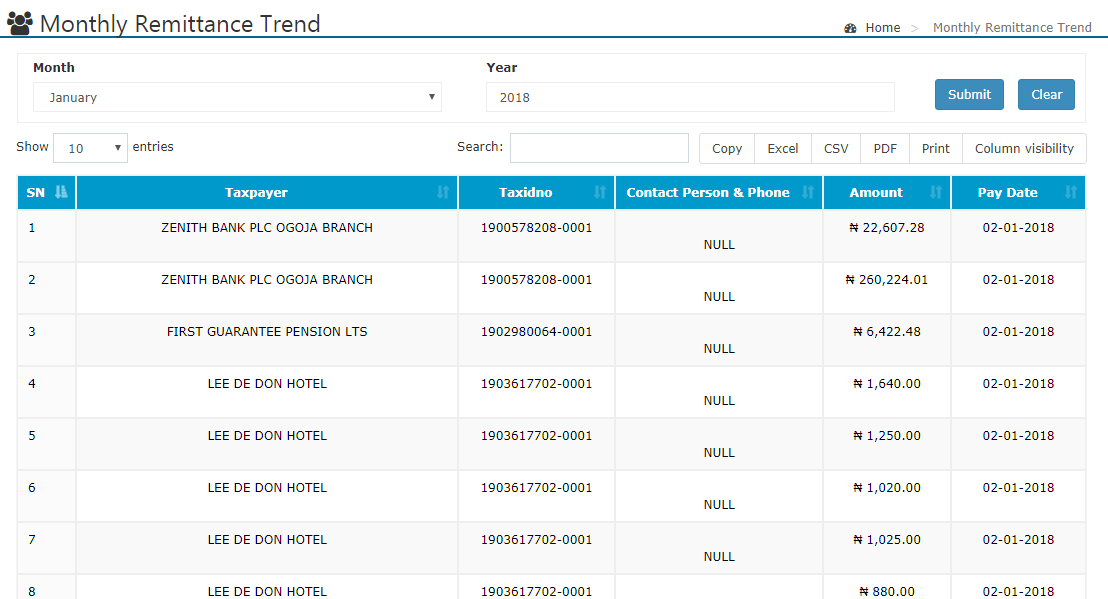
Task: Click sort arrows in Contact Person & Phone header
Action: (808, 193)
